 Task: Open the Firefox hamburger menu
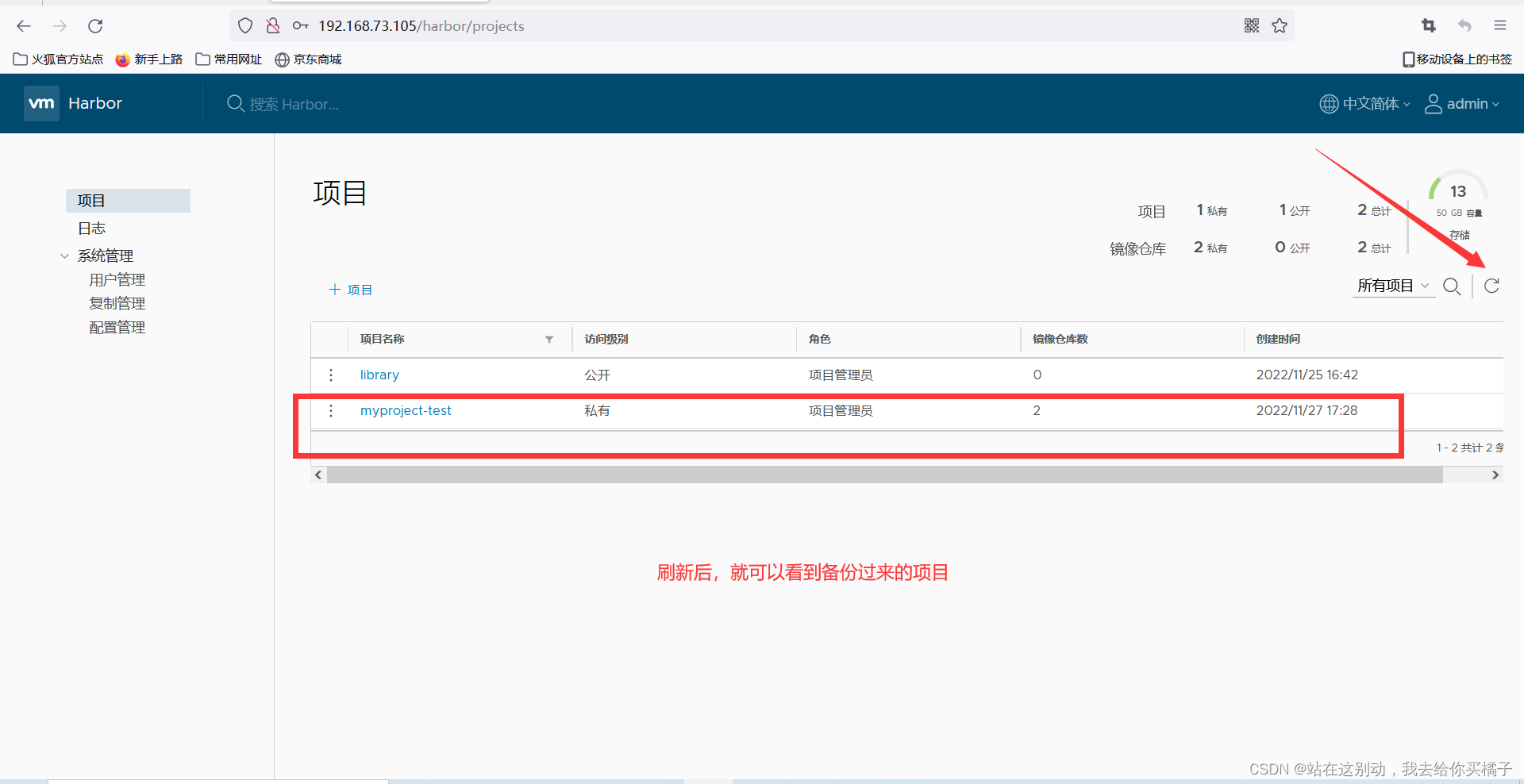1500,26
